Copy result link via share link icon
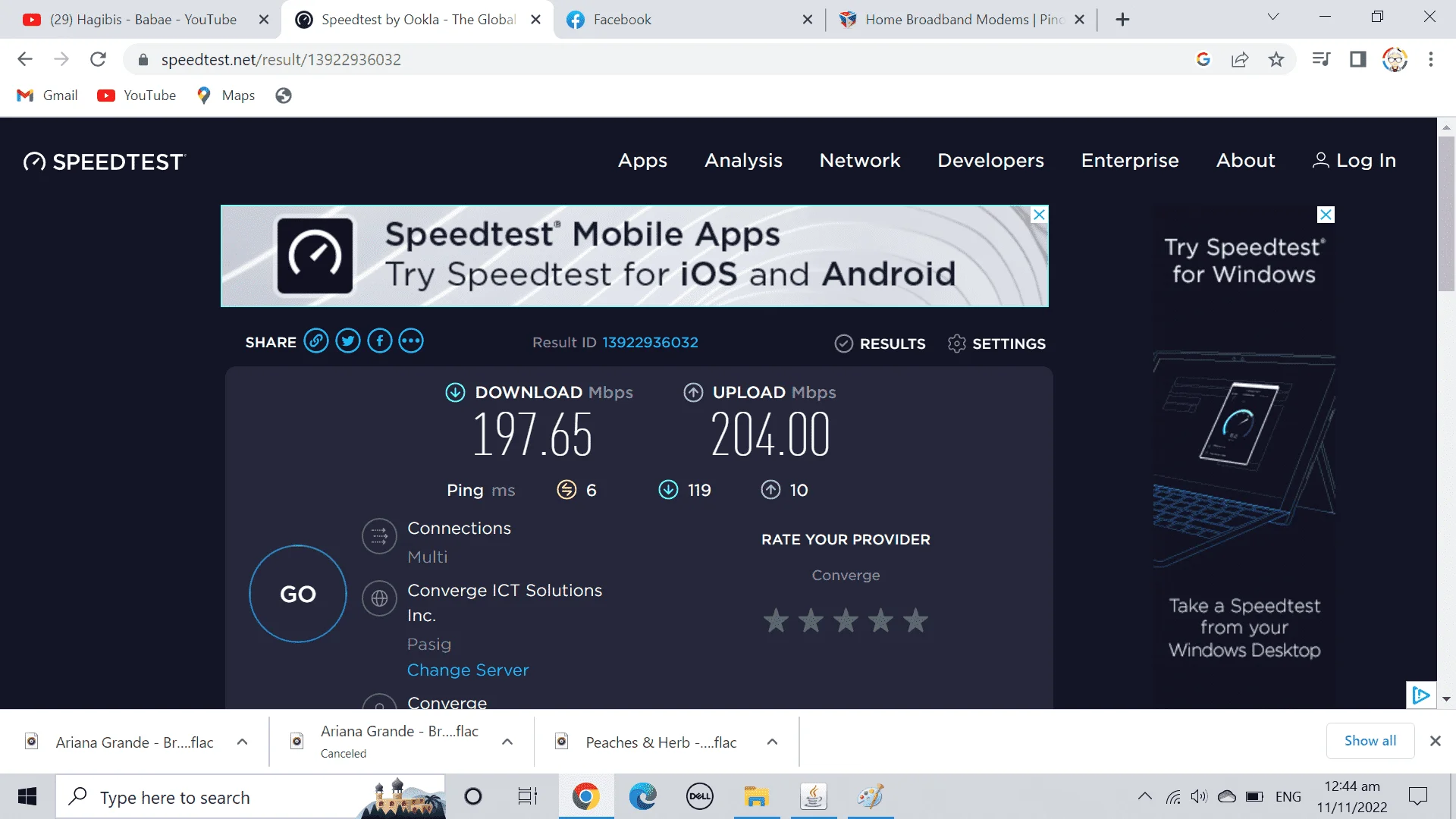1456x819 pixels. click(x=316, y=341)
